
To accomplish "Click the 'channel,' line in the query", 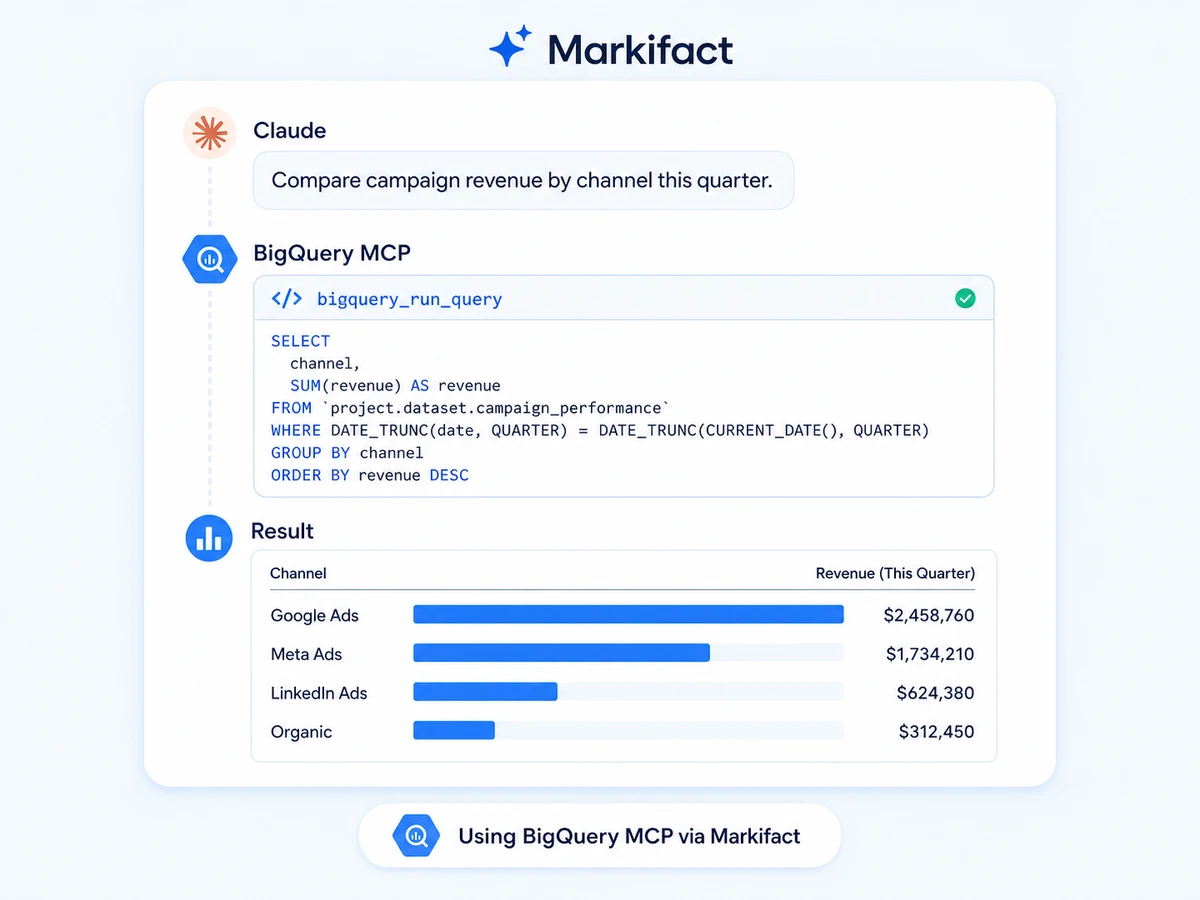I will tap(325, 363).
